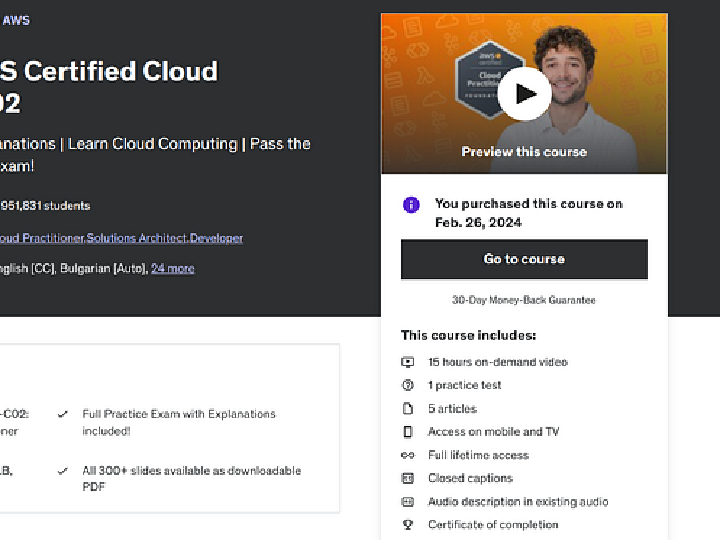Viewport: 720px width, 540px height.
Task: Play the course preview video
Action: click(x=524, y=94)
